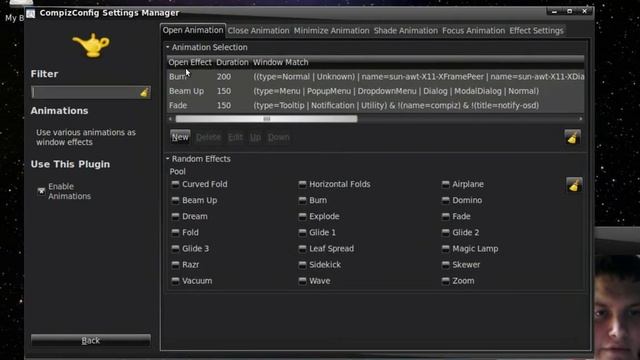Enable the Explode effect checkbox
Viewport: 640px width, 360px height.
click(302, 216)
